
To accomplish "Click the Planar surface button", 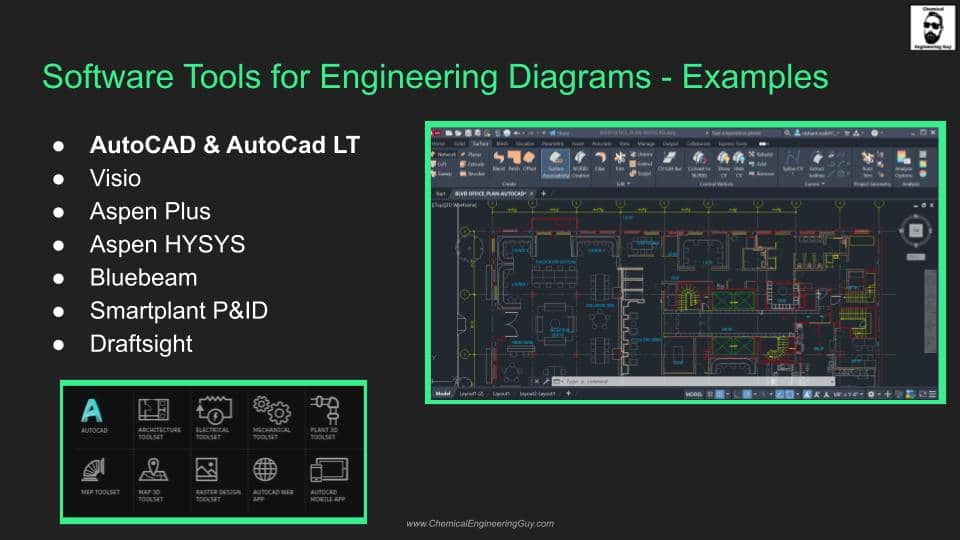I will pos(472,154).
